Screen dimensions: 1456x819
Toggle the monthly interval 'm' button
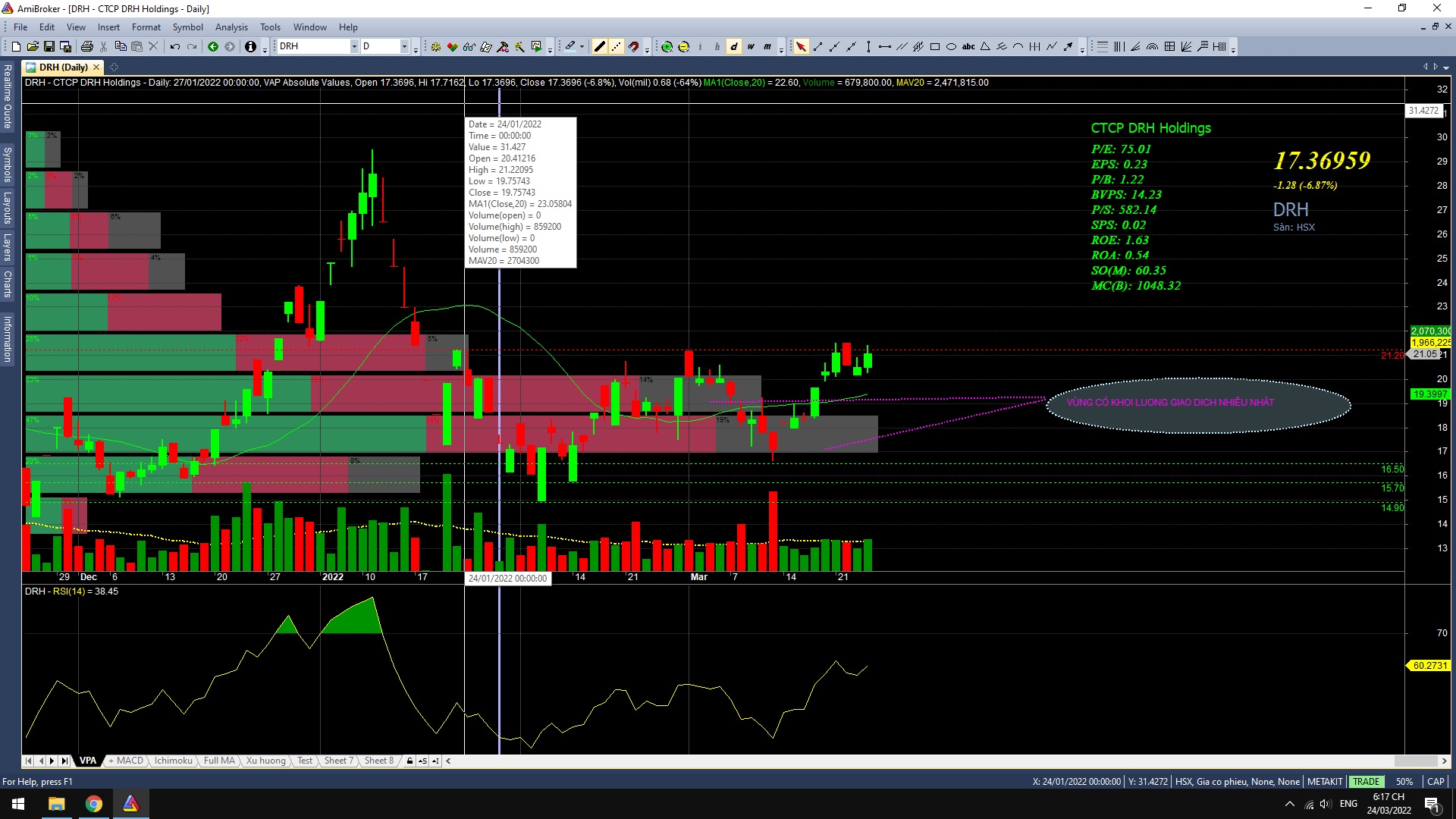click(x=767, y=47)
